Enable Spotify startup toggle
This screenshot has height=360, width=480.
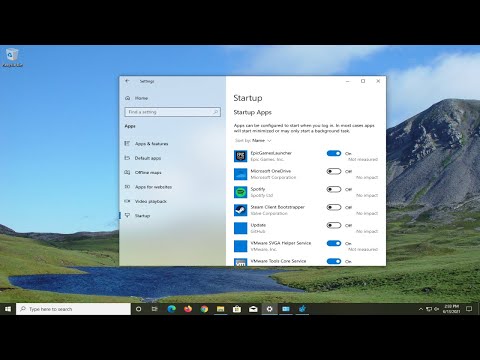click(334, 189)
